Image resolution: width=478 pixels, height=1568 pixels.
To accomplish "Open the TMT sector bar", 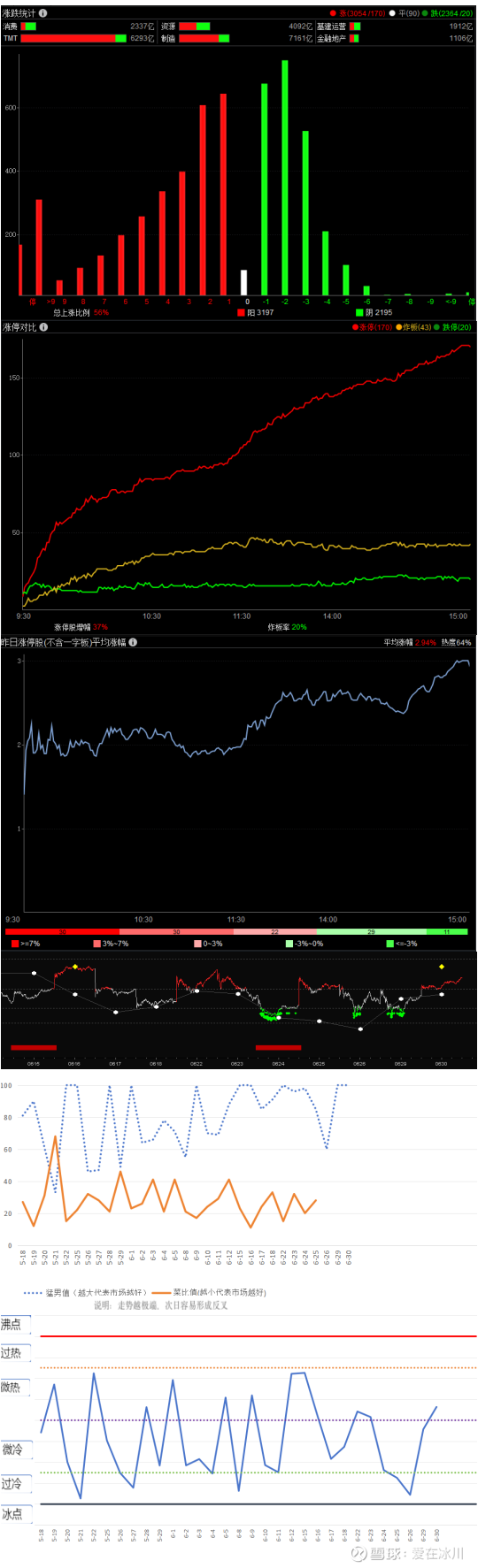I will (x=73, y=38).
